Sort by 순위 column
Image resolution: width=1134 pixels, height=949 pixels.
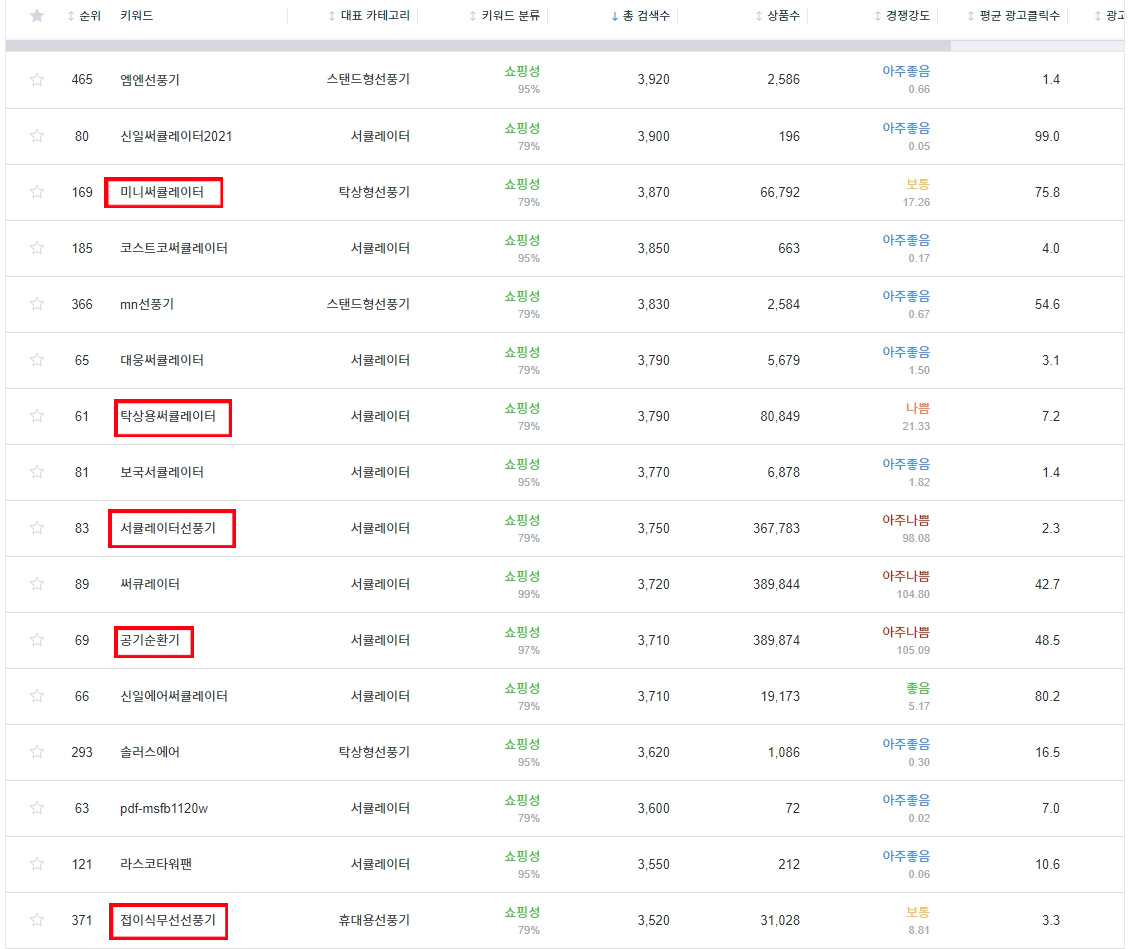(x=84, y=16)
